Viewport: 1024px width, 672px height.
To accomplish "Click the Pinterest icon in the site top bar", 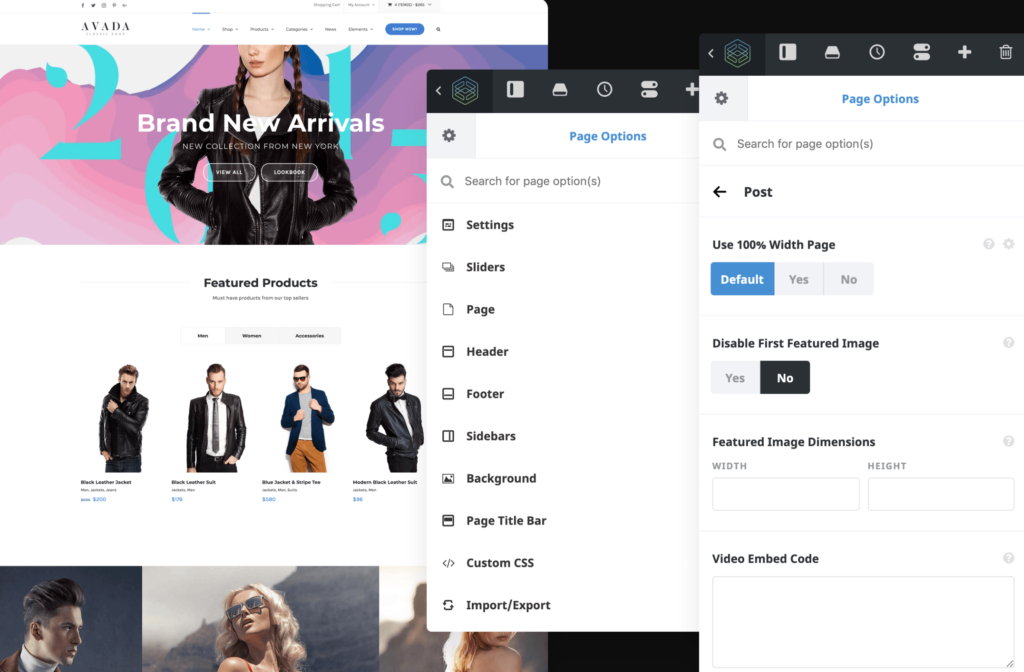I will [114, 5].
